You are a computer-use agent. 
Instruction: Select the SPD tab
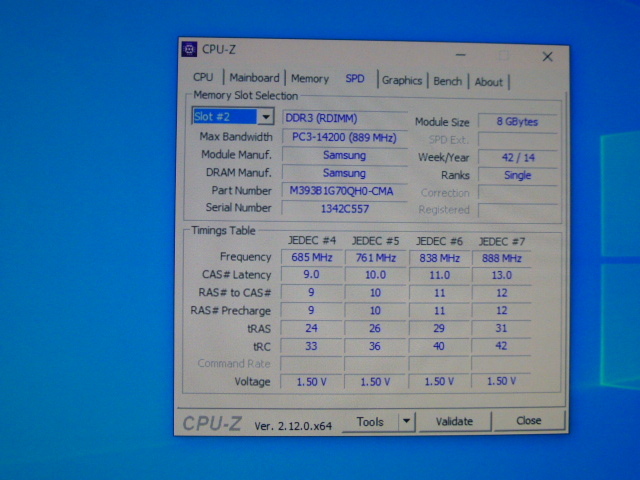pyautogui.click(x=355, y=79)
